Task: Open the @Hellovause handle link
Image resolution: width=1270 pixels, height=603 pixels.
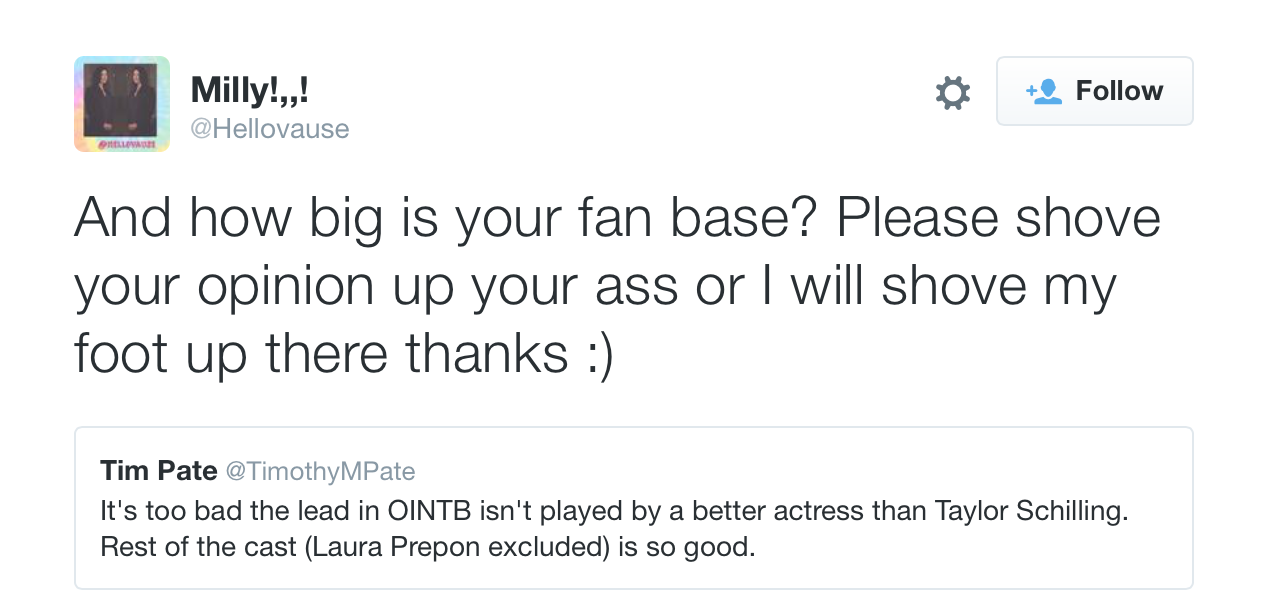Action: pos(270,129)
